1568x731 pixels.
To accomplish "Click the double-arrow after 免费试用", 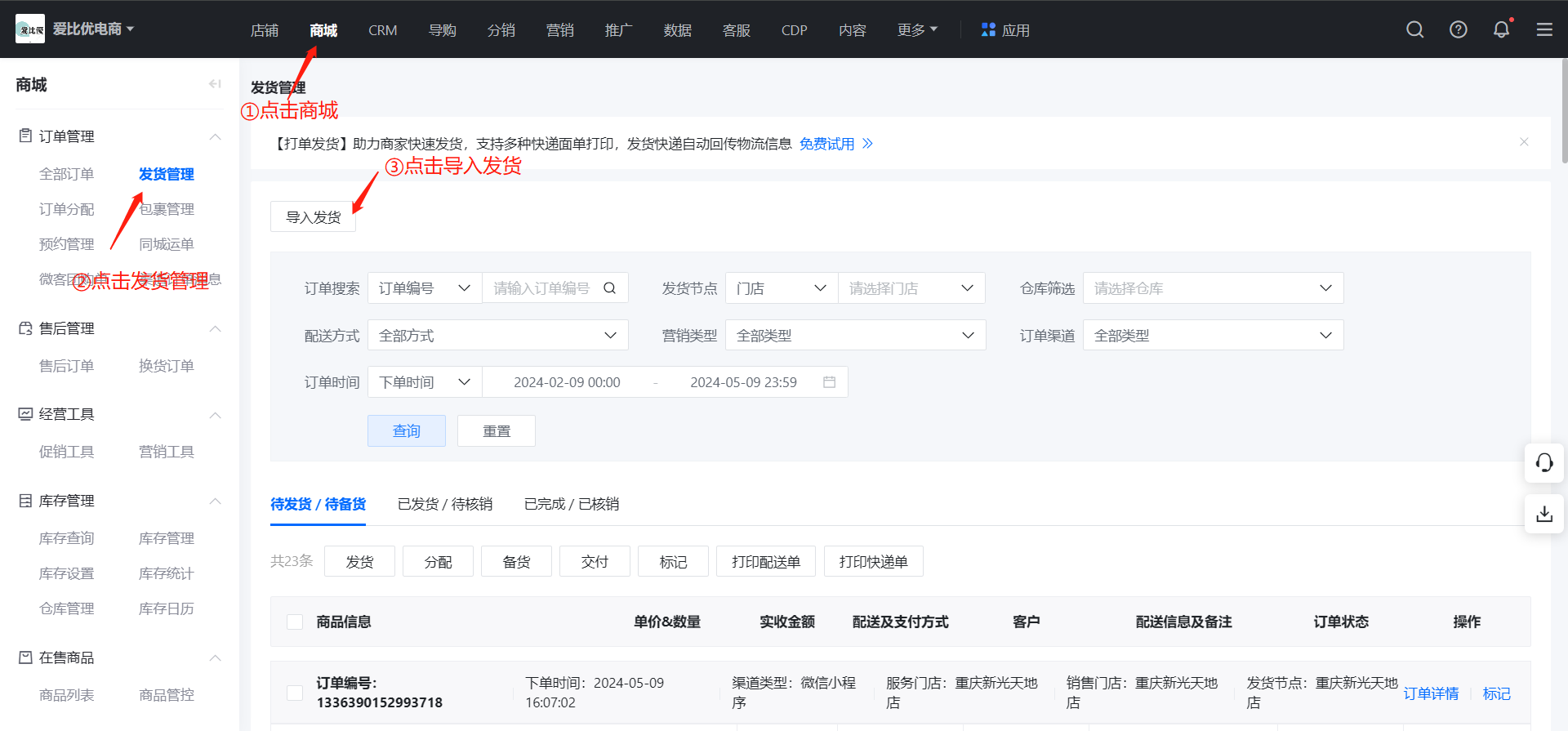I will tap(867, 144).
